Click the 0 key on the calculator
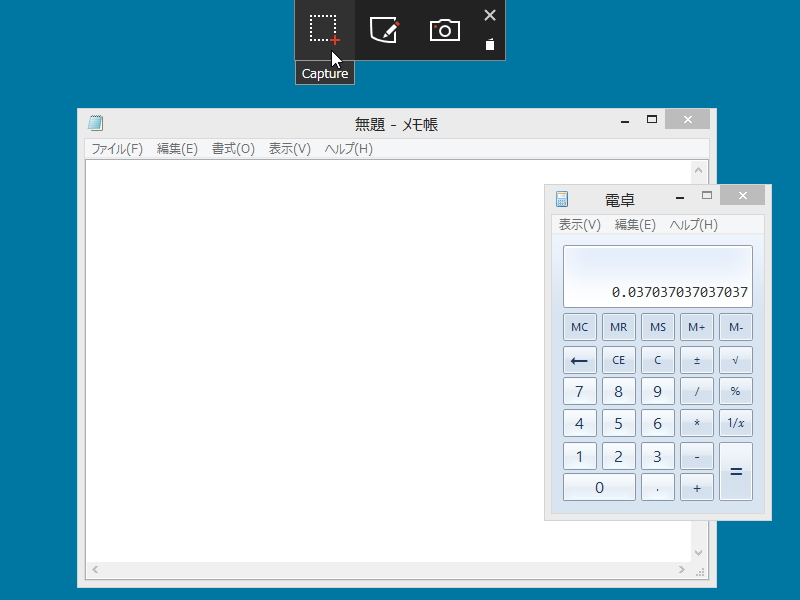This screenshot has width=800, height=600. pos(599,487)
